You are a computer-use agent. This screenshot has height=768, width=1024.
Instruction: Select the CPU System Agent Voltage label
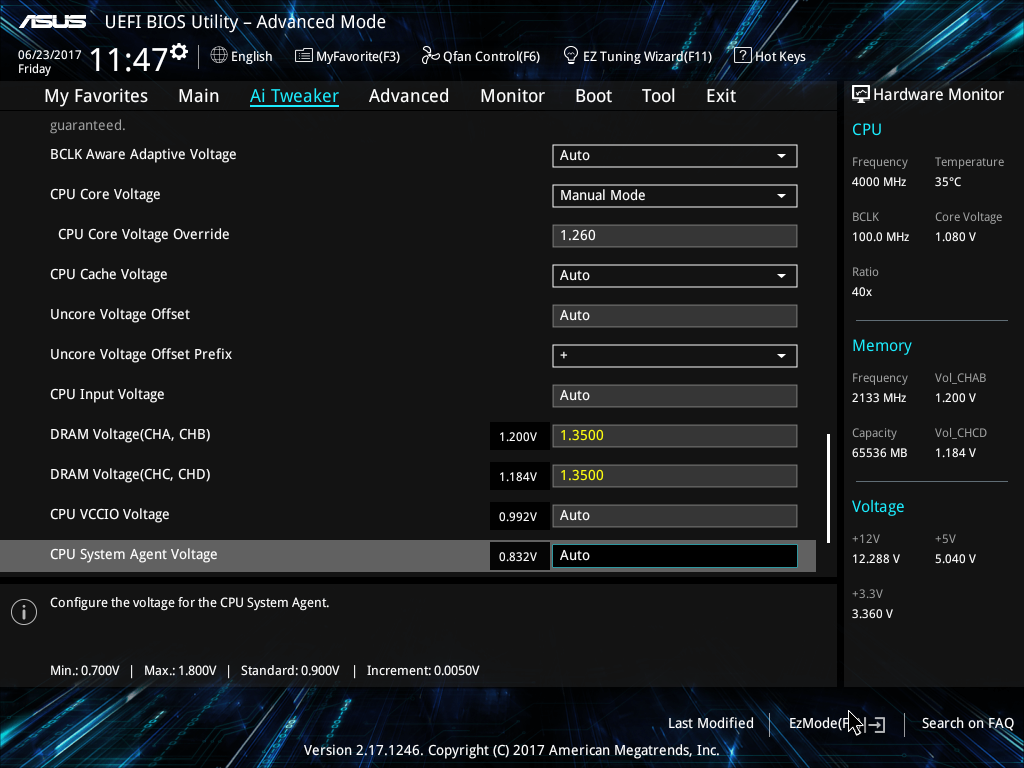(134, 554)
